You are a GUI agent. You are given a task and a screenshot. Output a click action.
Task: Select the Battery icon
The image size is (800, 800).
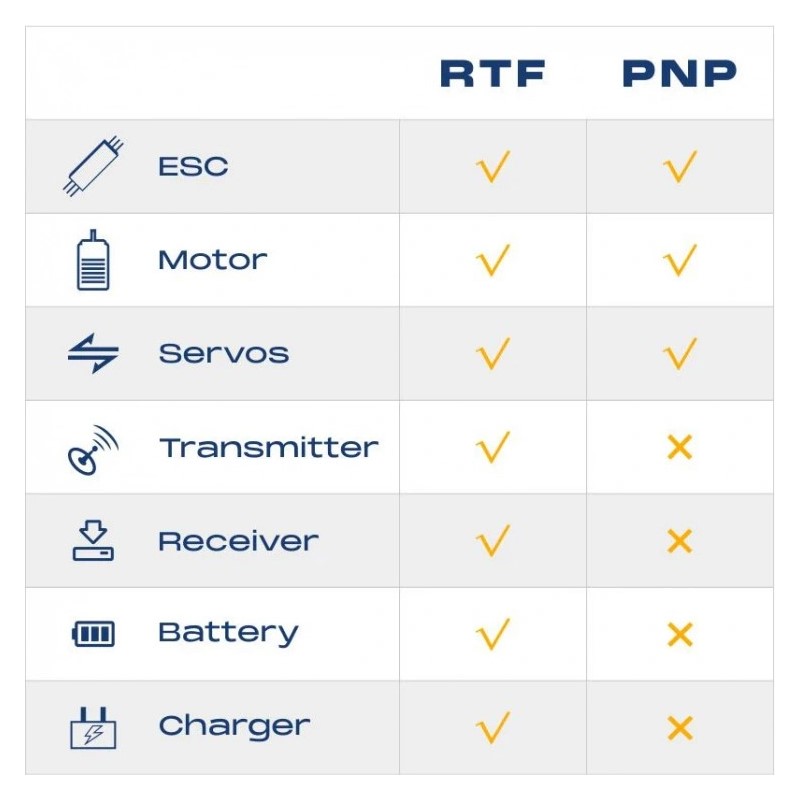click(x=93, y=634)
